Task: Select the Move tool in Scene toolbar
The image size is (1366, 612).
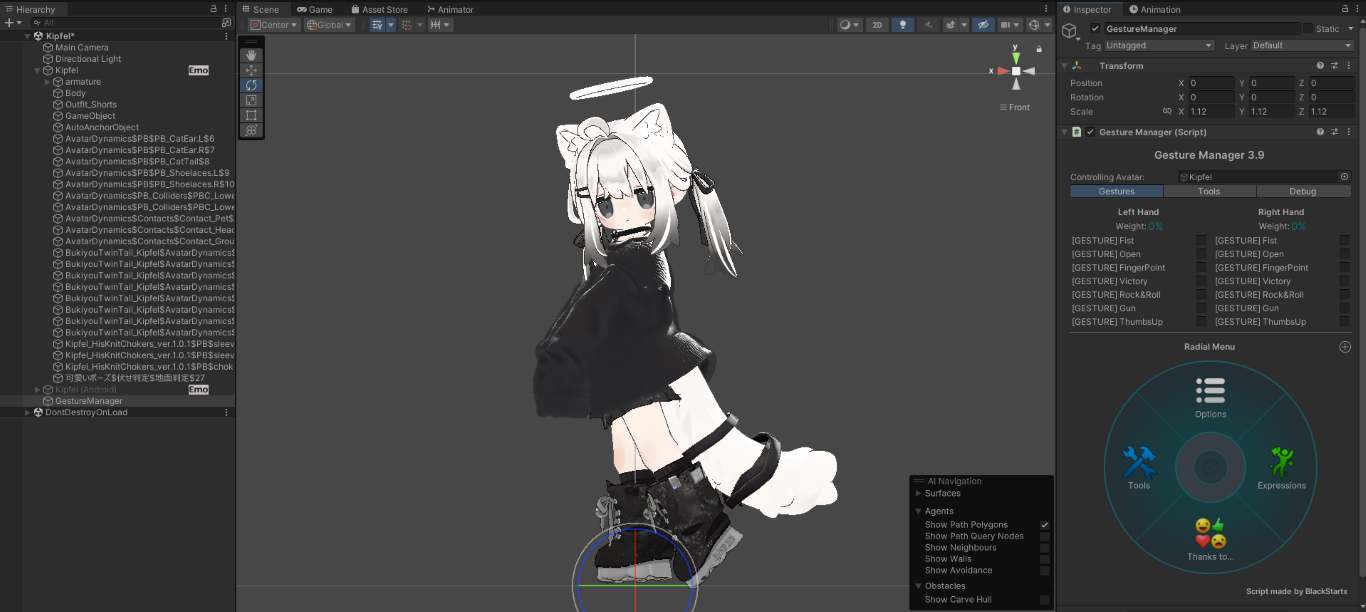Action: coord(251,70)
